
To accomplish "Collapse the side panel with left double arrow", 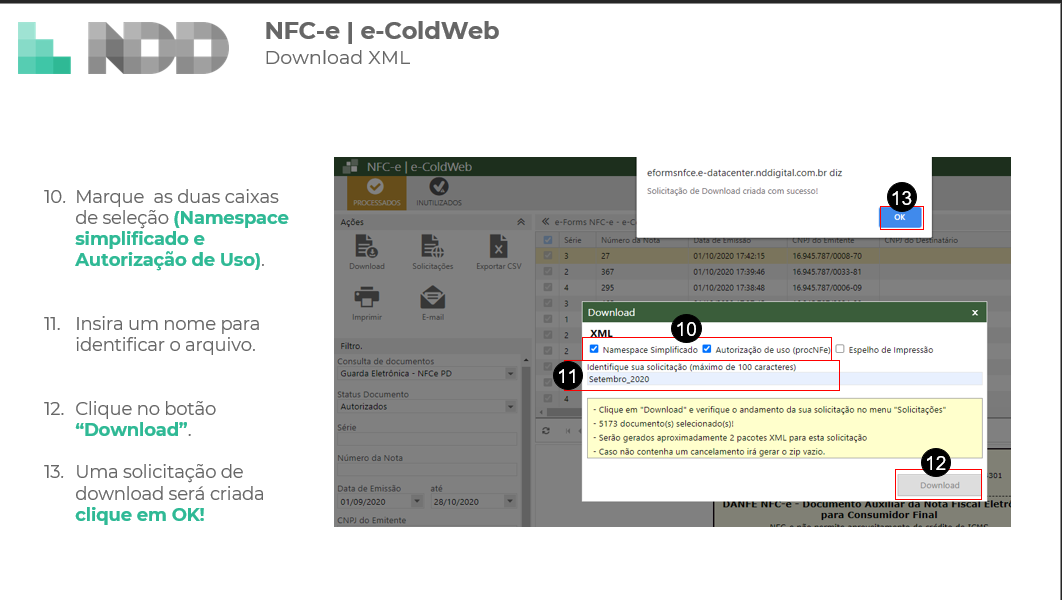I will coord(545,221).
